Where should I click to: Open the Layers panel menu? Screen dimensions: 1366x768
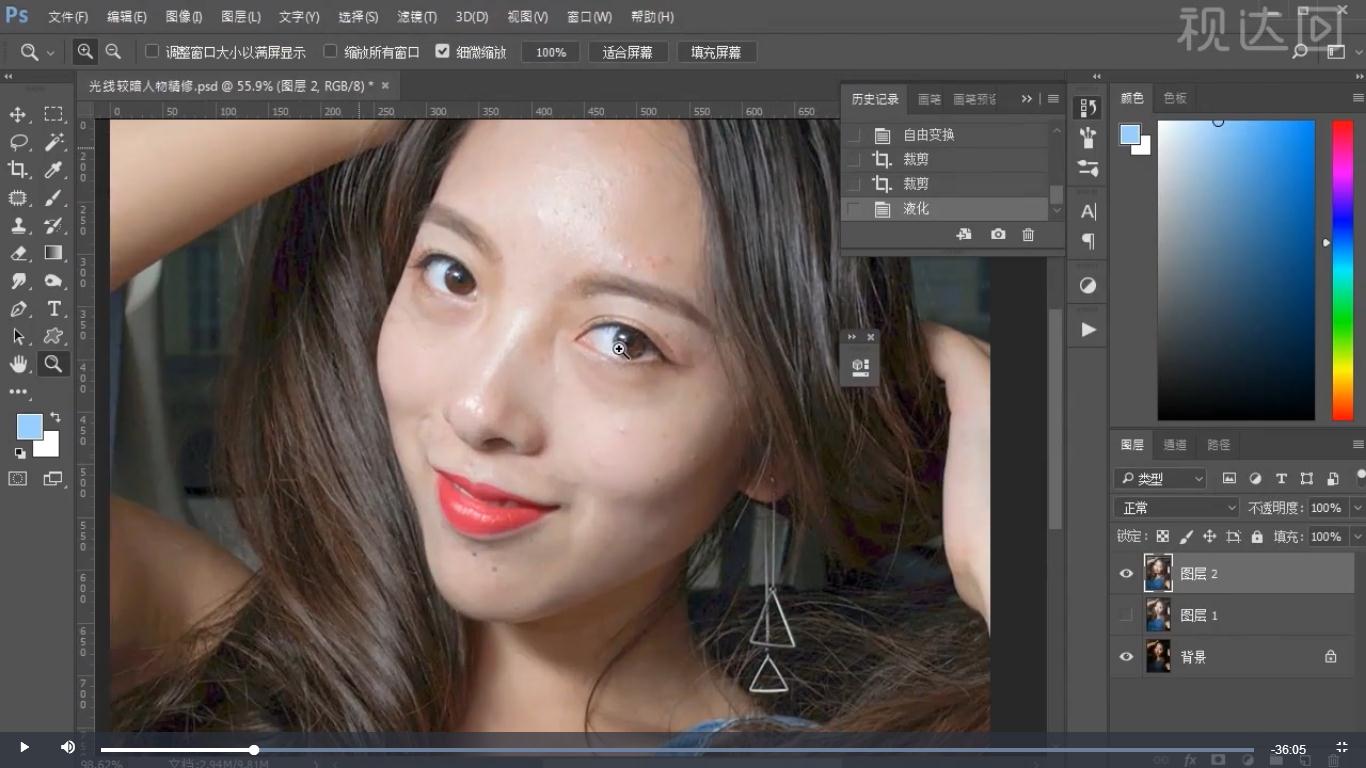click(1358, 445)
